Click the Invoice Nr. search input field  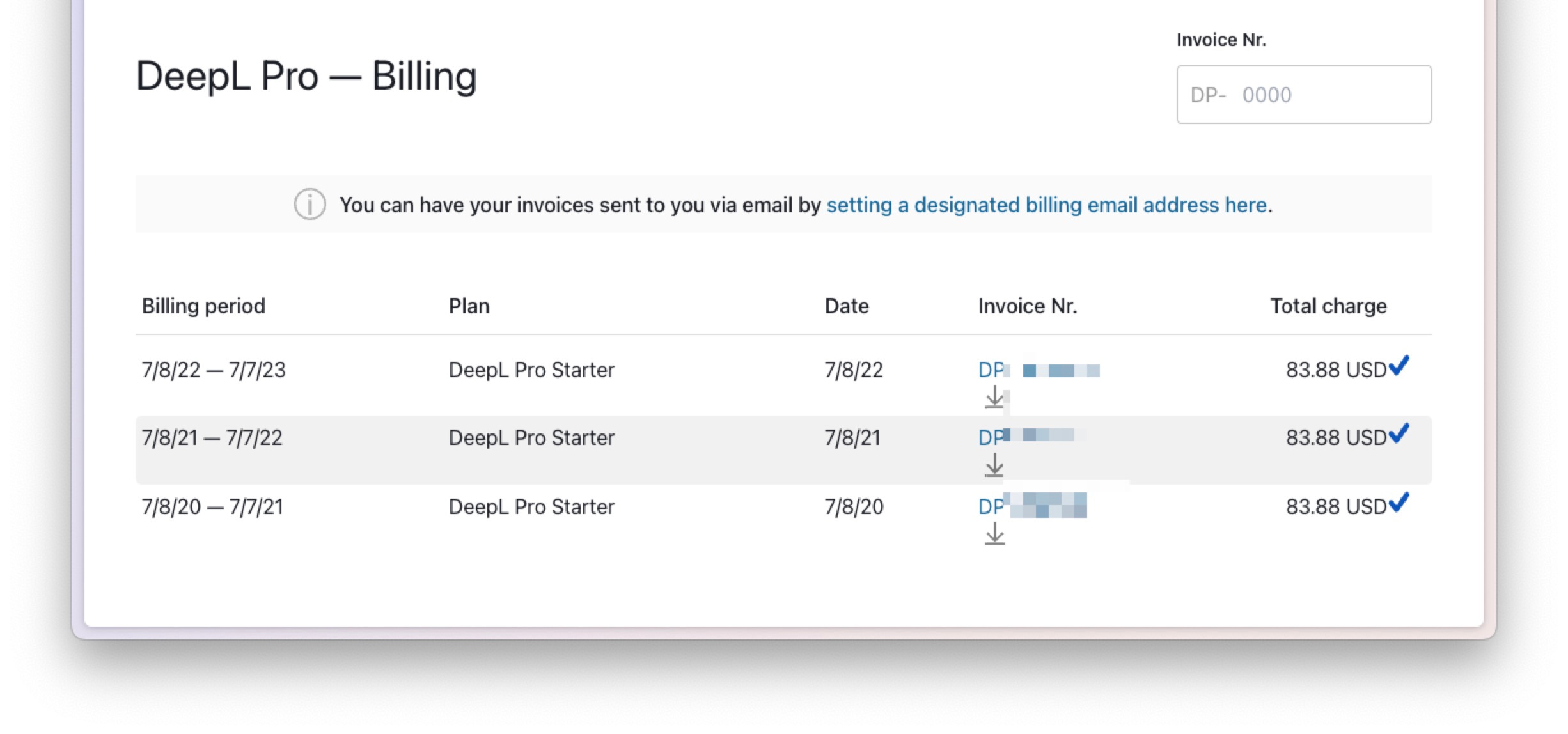tap(1303, 95)
